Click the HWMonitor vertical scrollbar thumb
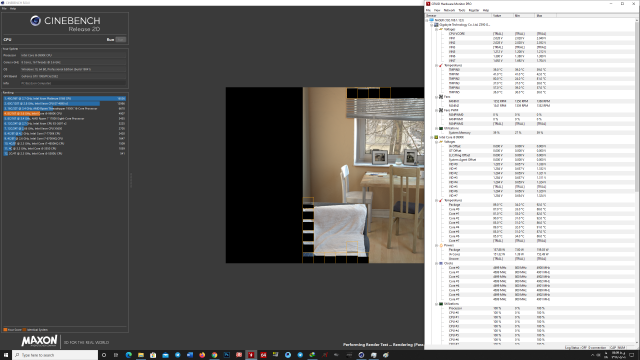The width and height of the screenshot is (640, 360). pyautogui.click(x=637, y=107)
